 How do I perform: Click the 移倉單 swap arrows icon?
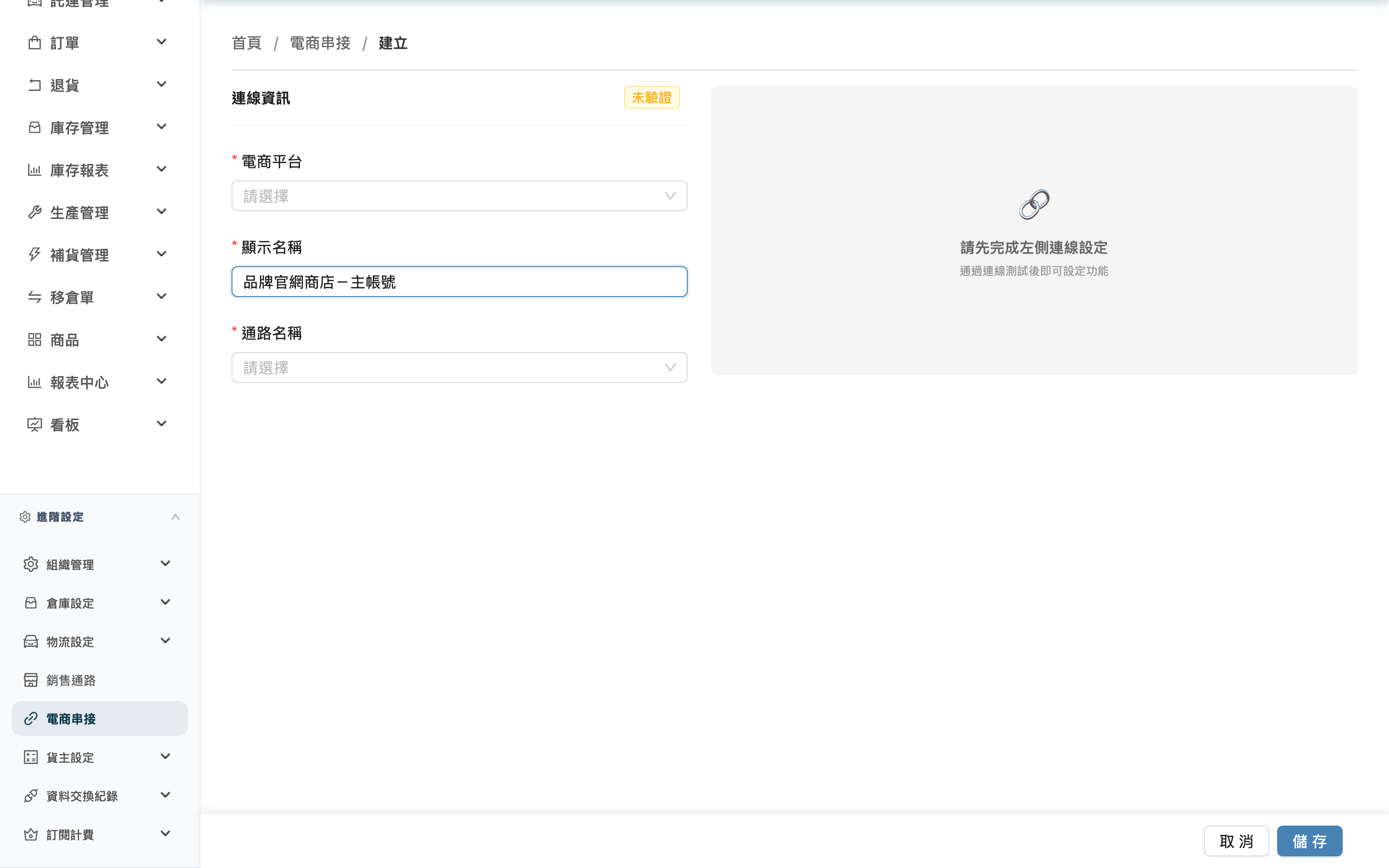click(x=34, y=298)
